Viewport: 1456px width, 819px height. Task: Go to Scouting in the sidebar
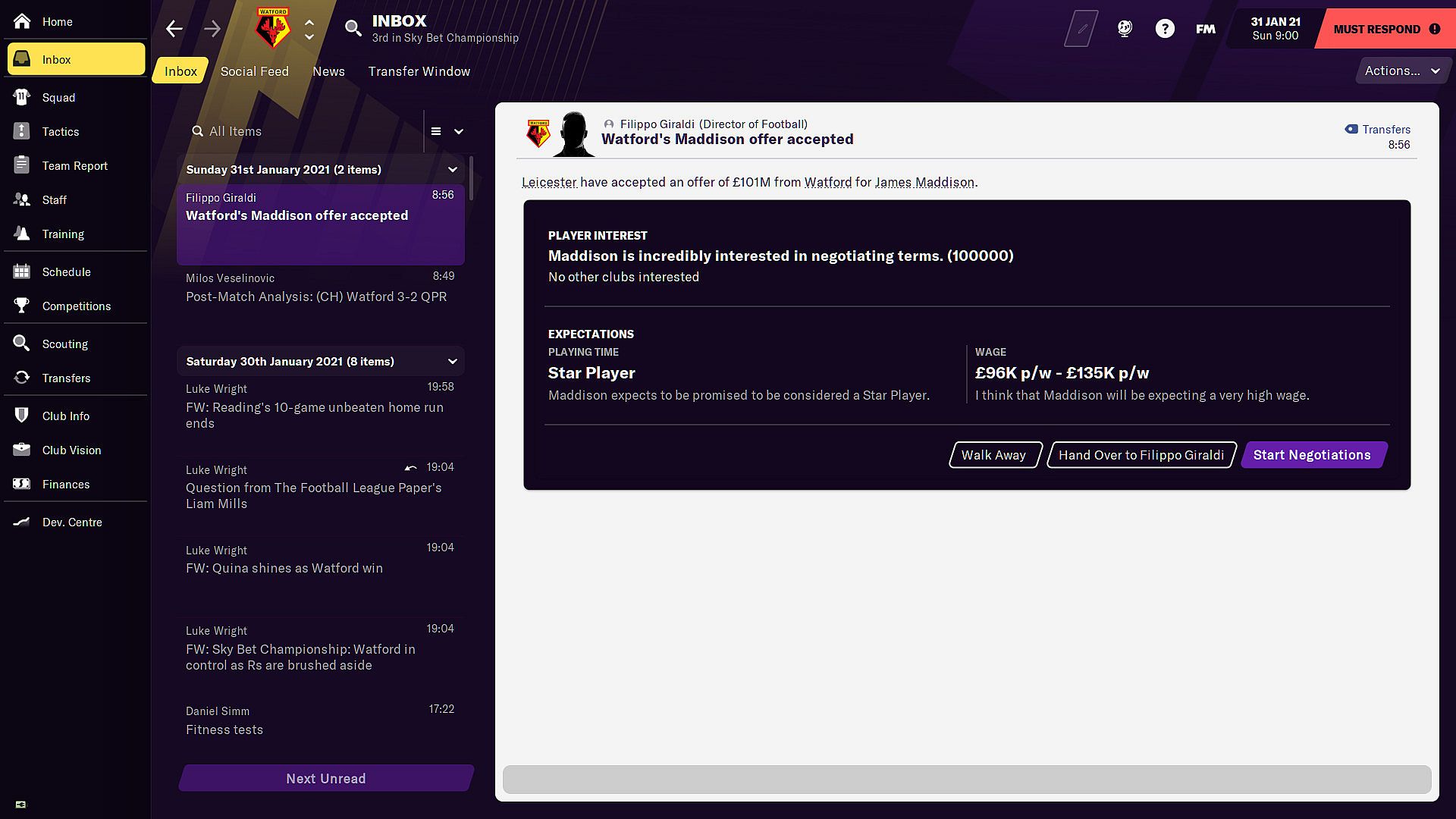(x=65, y=344)
